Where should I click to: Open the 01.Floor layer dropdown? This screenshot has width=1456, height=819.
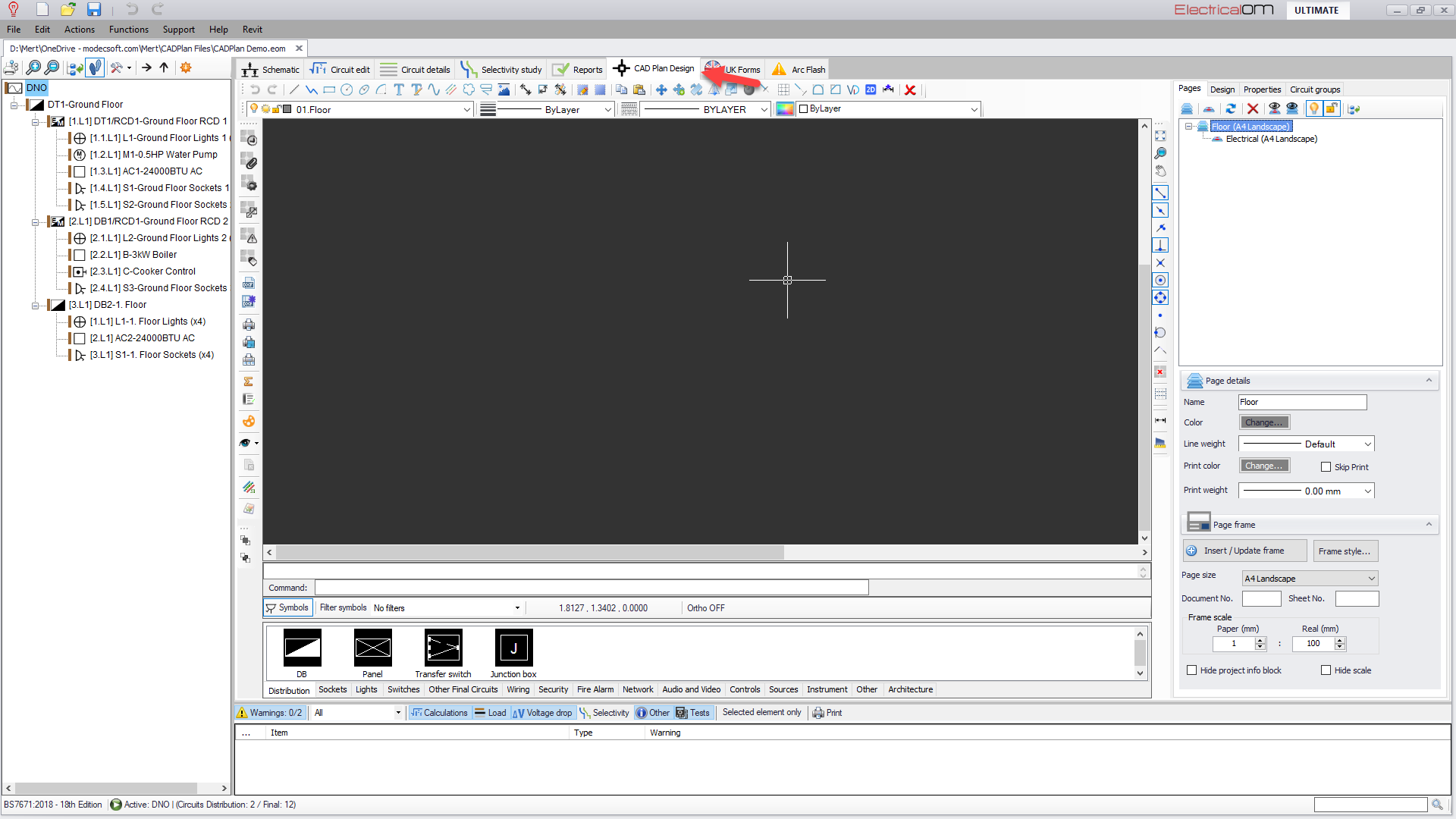click(x=466, y=110)
